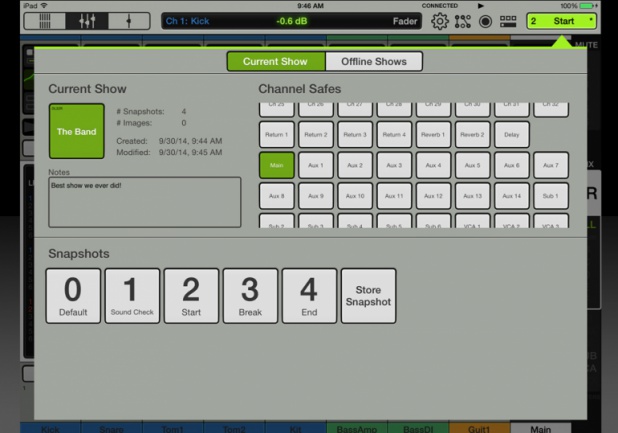Tap the Wi-Fi status icon

click(44, 6)
